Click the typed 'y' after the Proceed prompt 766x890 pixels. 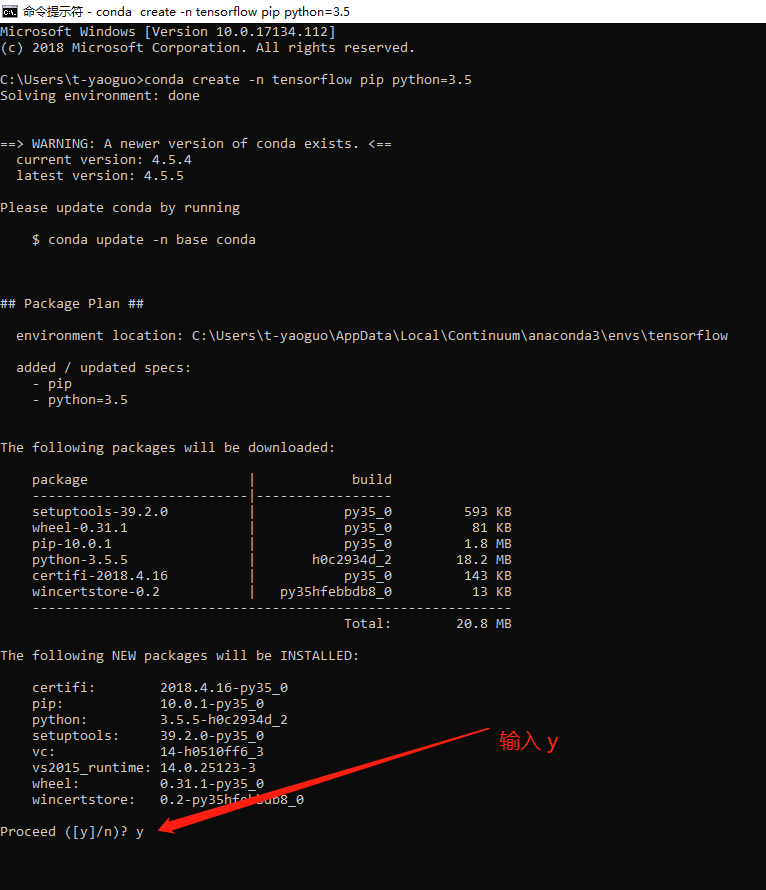[140, 832]
